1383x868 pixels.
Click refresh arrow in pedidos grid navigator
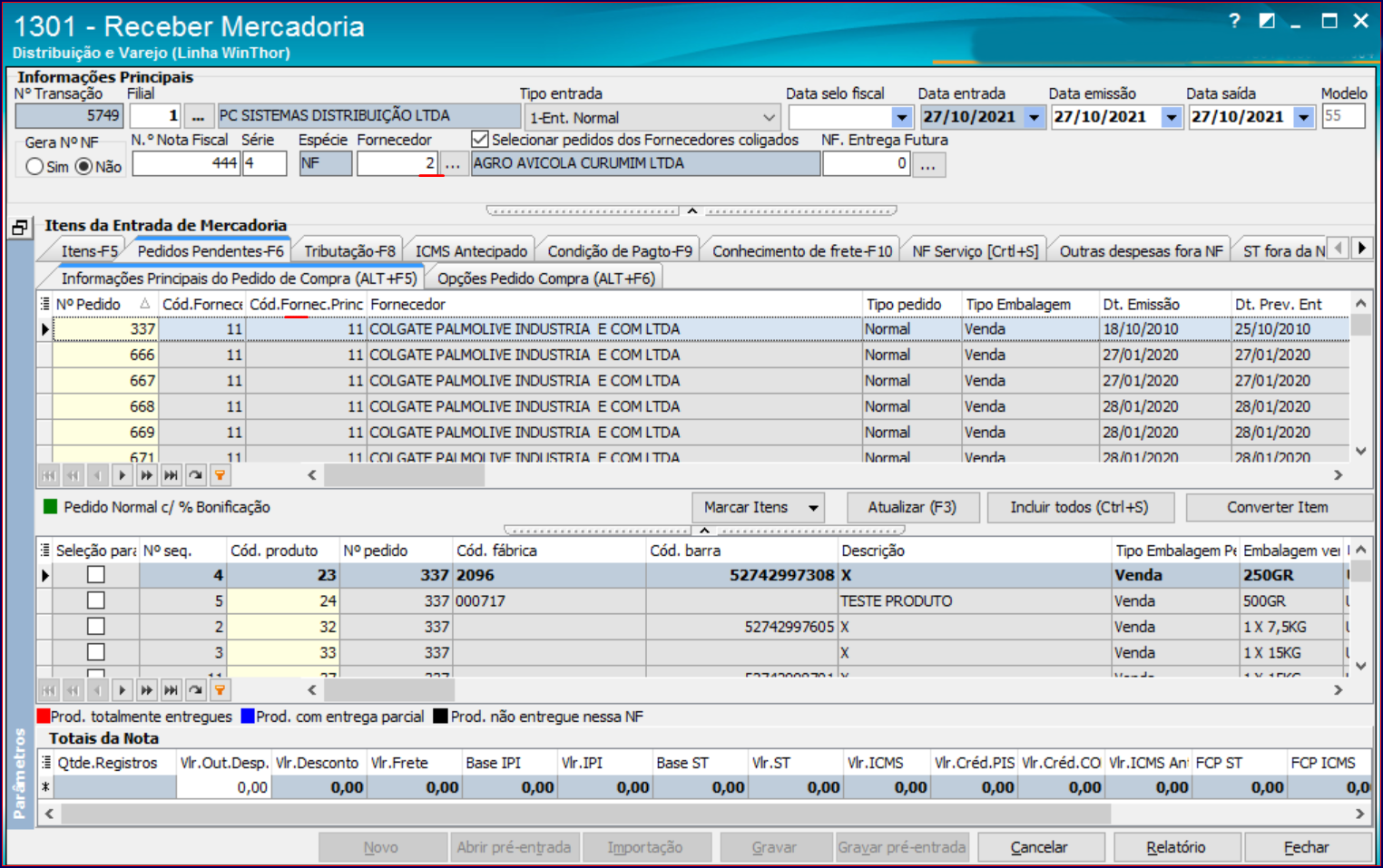[x=195, y=475]
